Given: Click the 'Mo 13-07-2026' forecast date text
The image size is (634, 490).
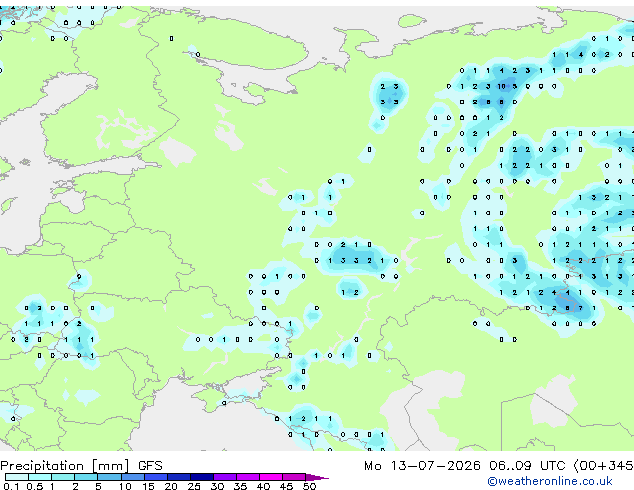Looking at the screenshot, I should [x=422, y=466].
